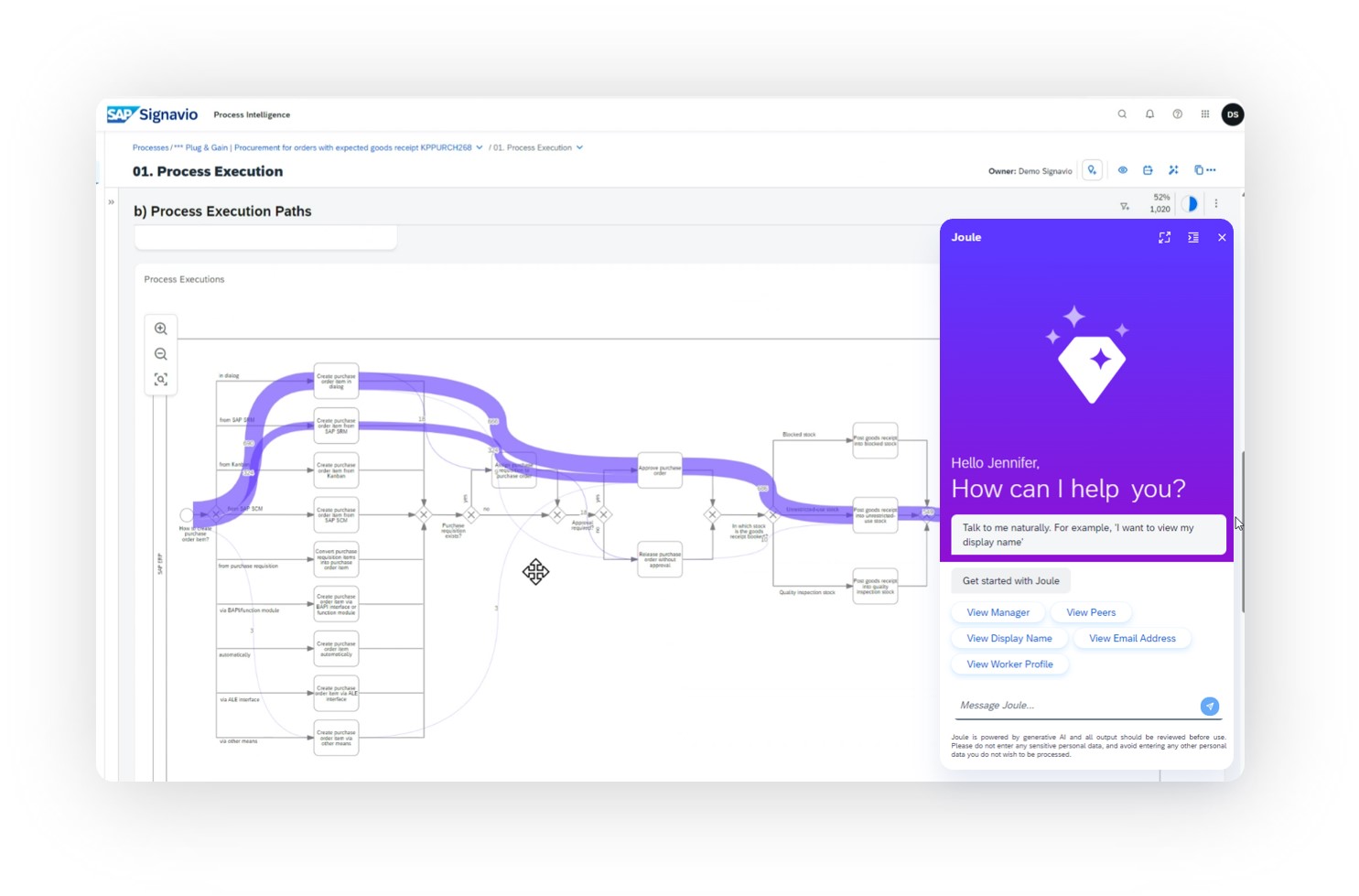This screenshot has width=1359, height=896.
Task: Select the View Display Name suggestion
Action: point(1009,639)
